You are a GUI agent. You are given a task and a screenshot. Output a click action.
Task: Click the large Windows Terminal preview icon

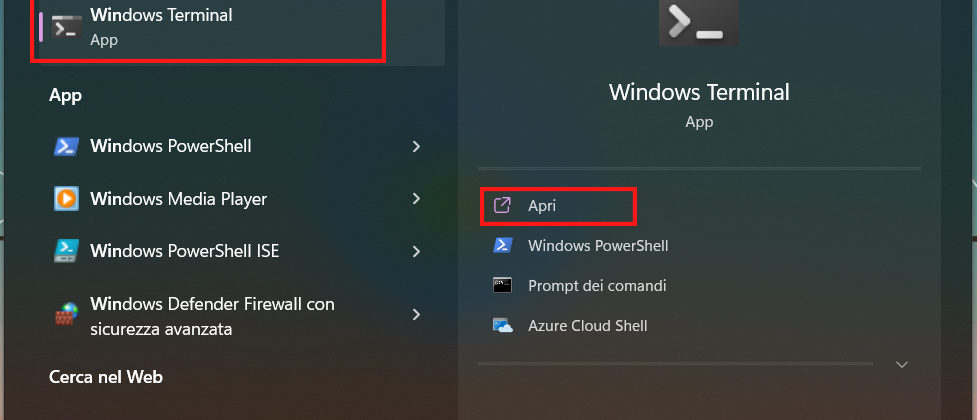point(699,20)
